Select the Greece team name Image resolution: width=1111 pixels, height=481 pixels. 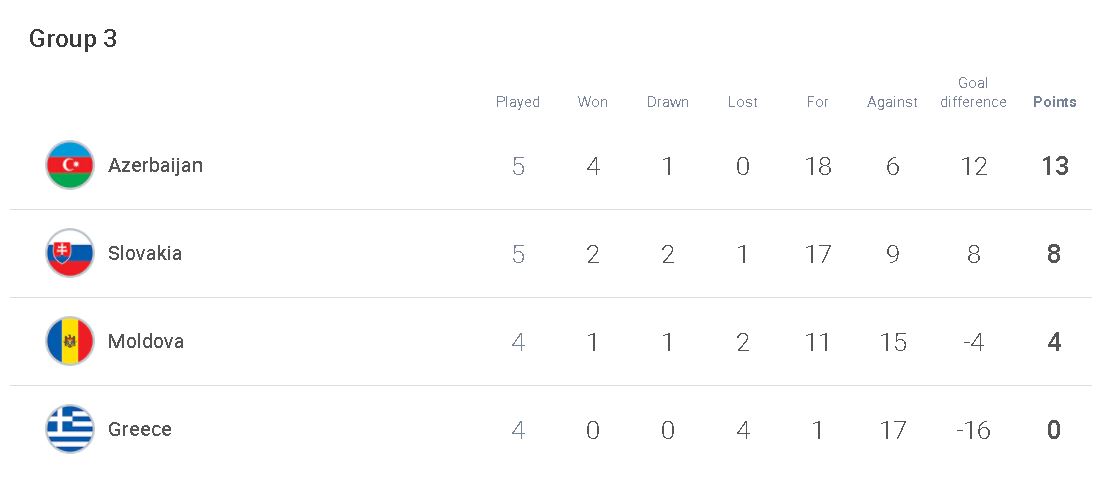pyautogui.click(x=140, y=429)
